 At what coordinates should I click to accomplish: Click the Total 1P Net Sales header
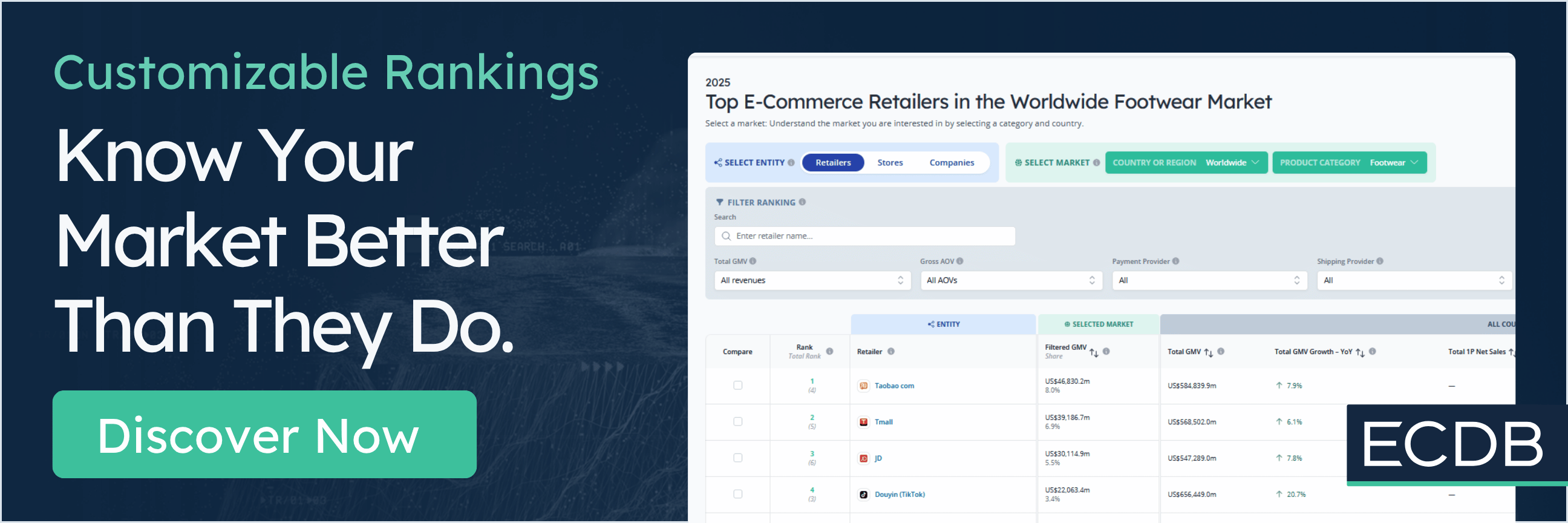click(x=1476, y=352)
